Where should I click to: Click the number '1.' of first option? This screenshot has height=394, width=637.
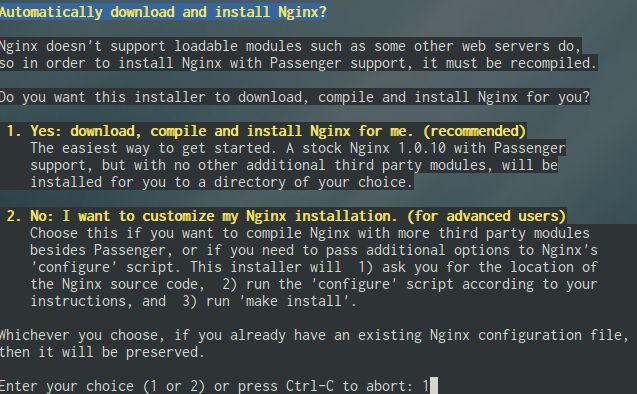(14, 131)
